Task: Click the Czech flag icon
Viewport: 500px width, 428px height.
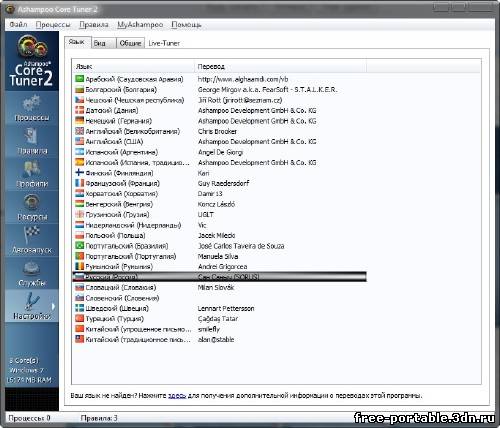Action: coord(79,100)
